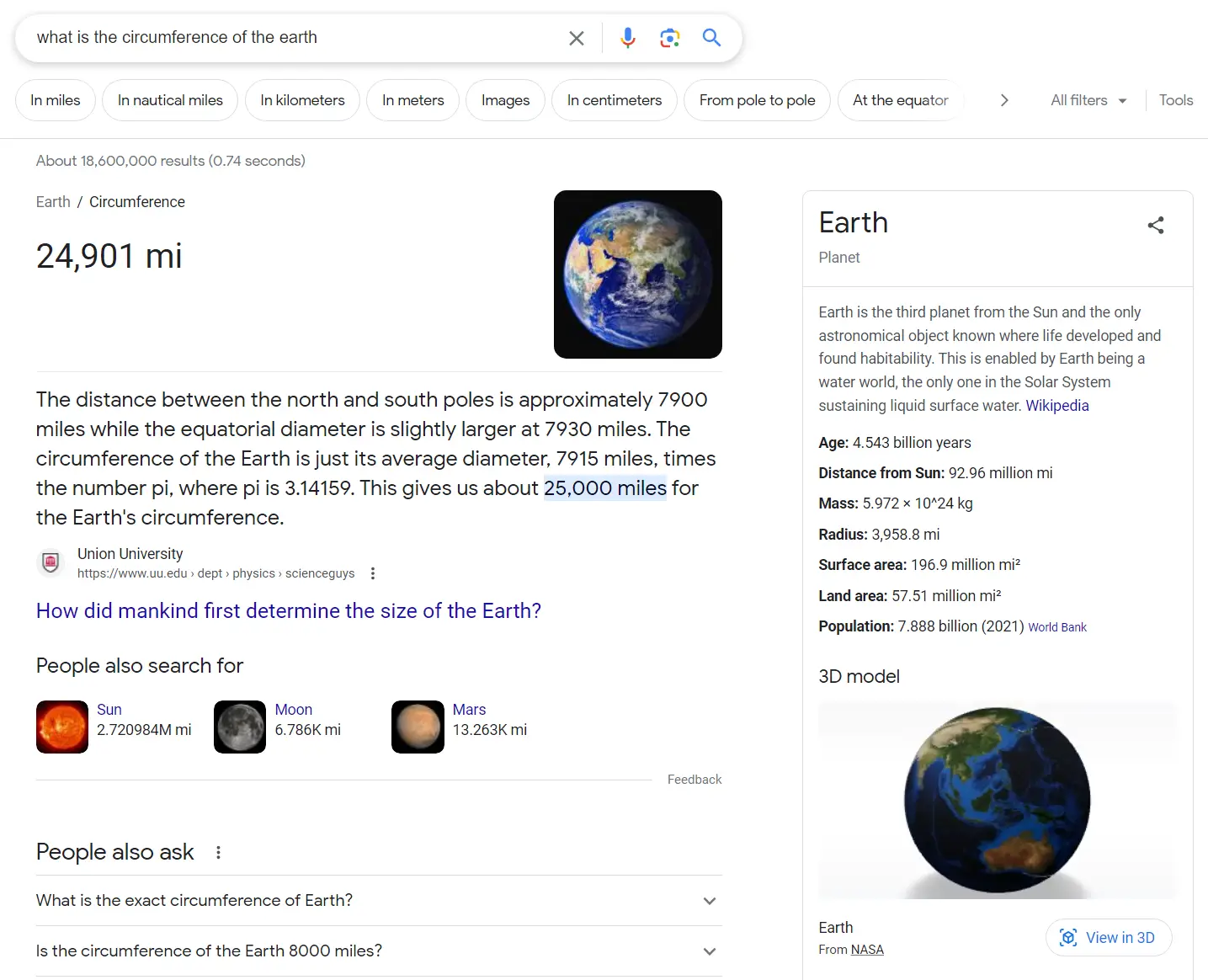
Task: Share the Earth knowledge panel
Action: click(1156, 225)
